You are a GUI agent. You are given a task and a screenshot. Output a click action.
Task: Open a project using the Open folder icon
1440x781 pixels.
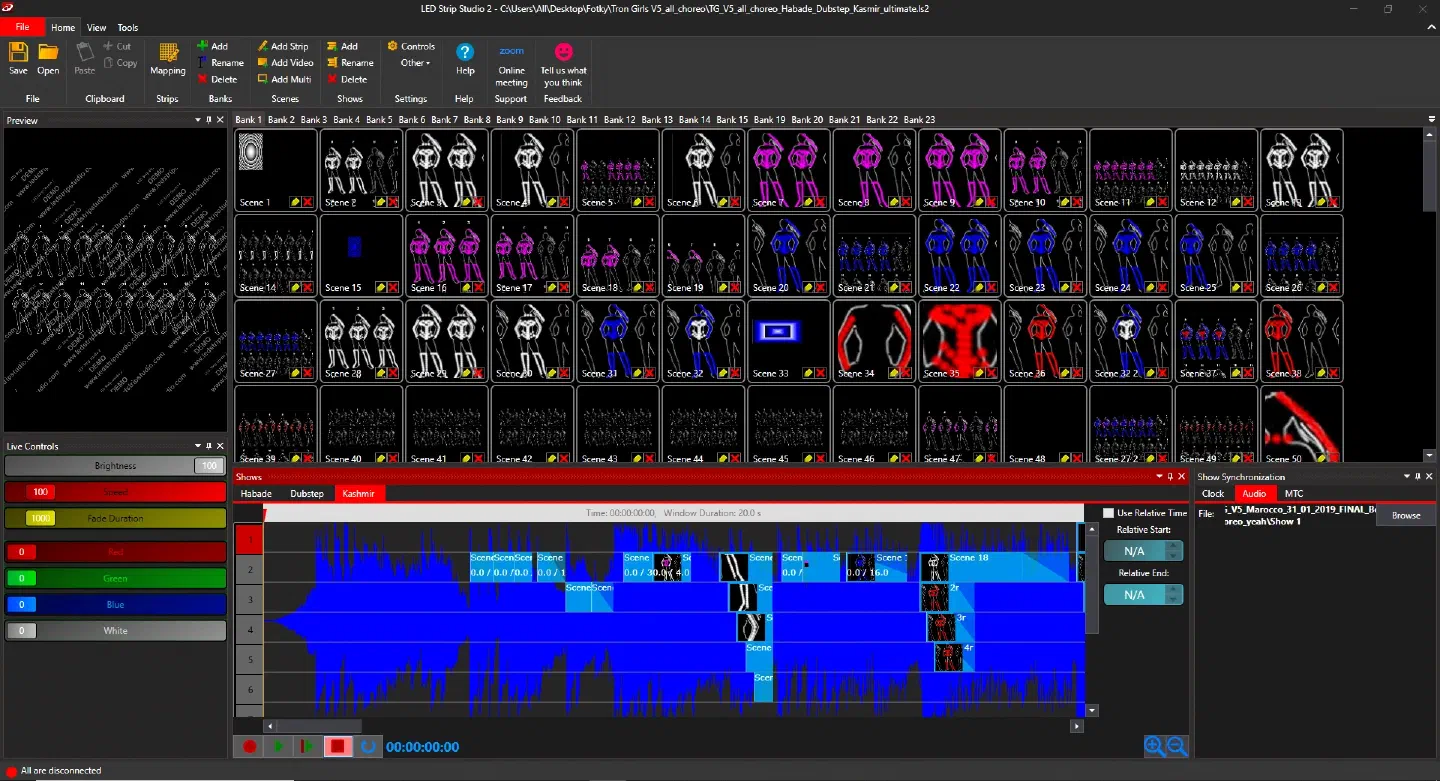tap(48, 59)
